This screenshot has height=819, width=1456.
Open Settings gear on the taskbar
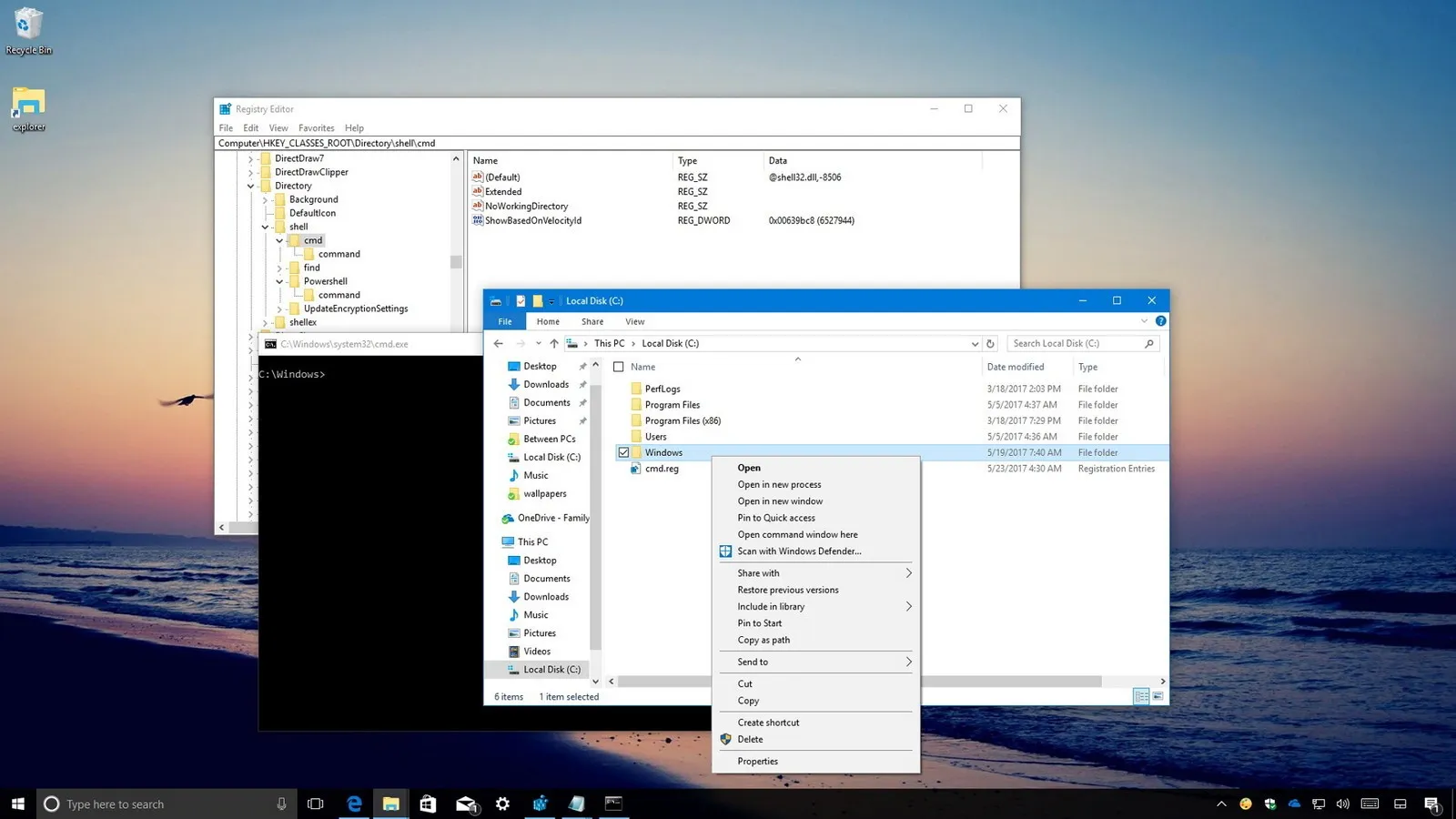click(x=502, y=804)
